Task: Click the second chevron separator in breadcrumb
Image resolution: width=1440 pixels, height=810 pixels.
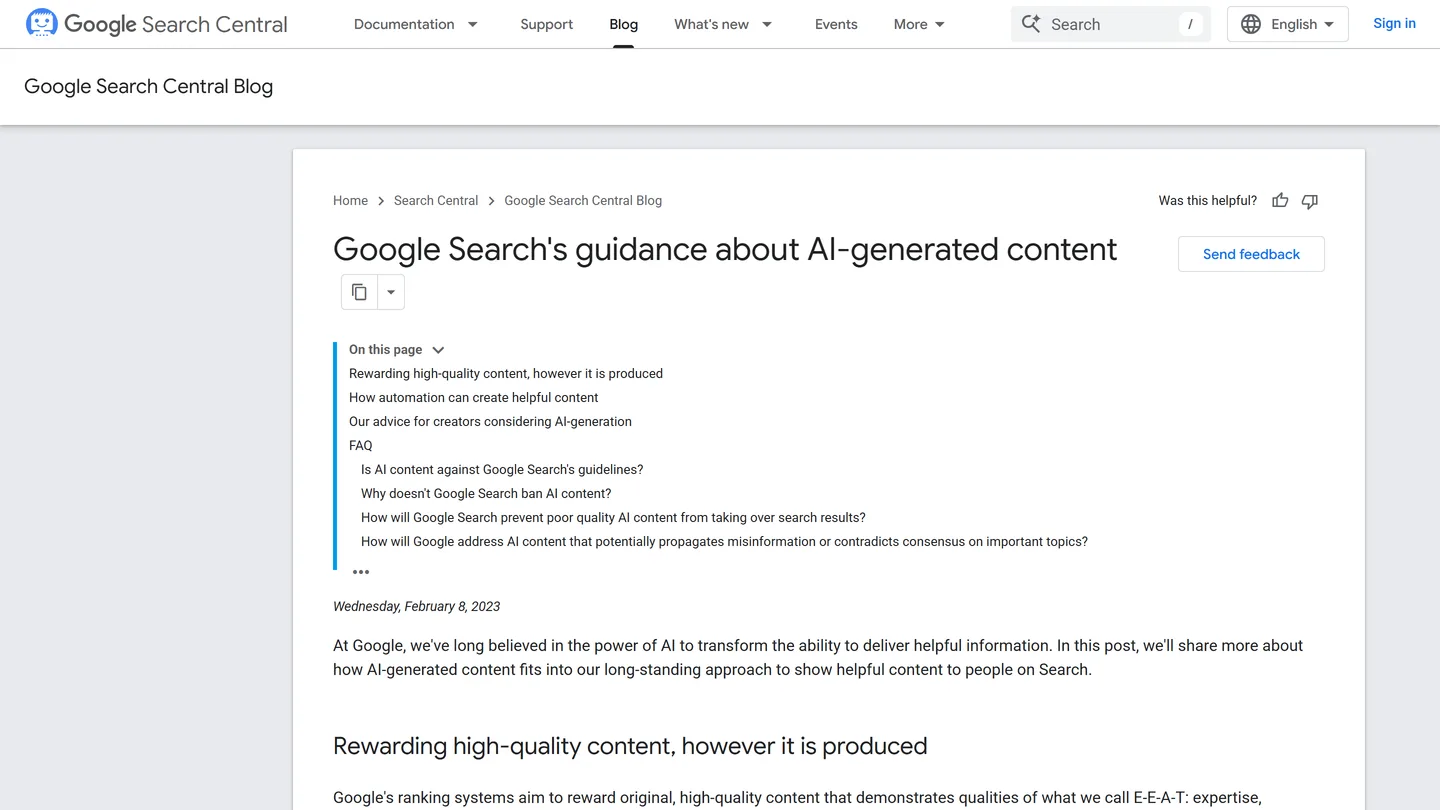Action: point(491,201)
